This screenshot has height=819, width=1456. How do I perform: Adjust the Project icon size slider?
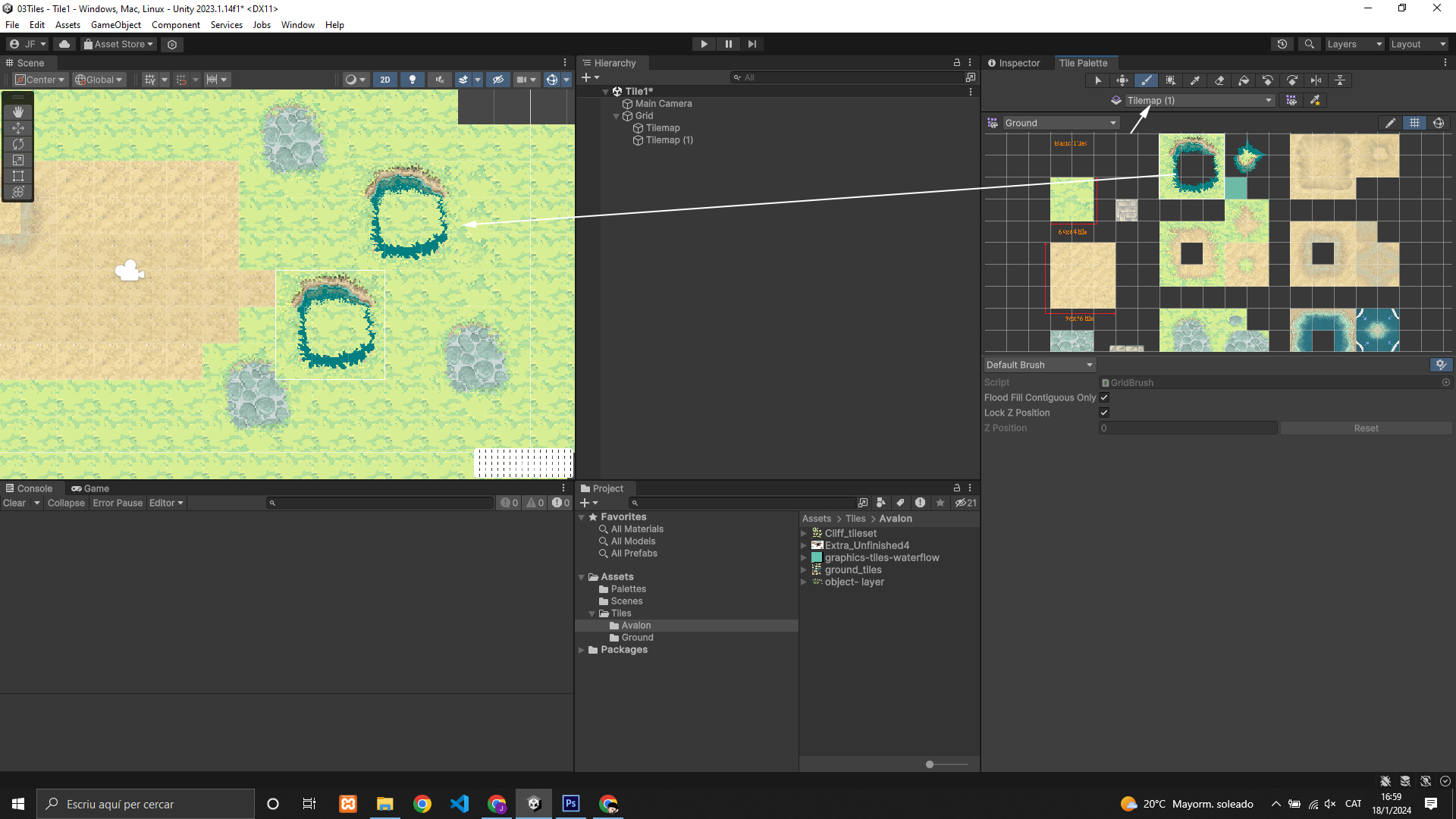click(930, 764)
